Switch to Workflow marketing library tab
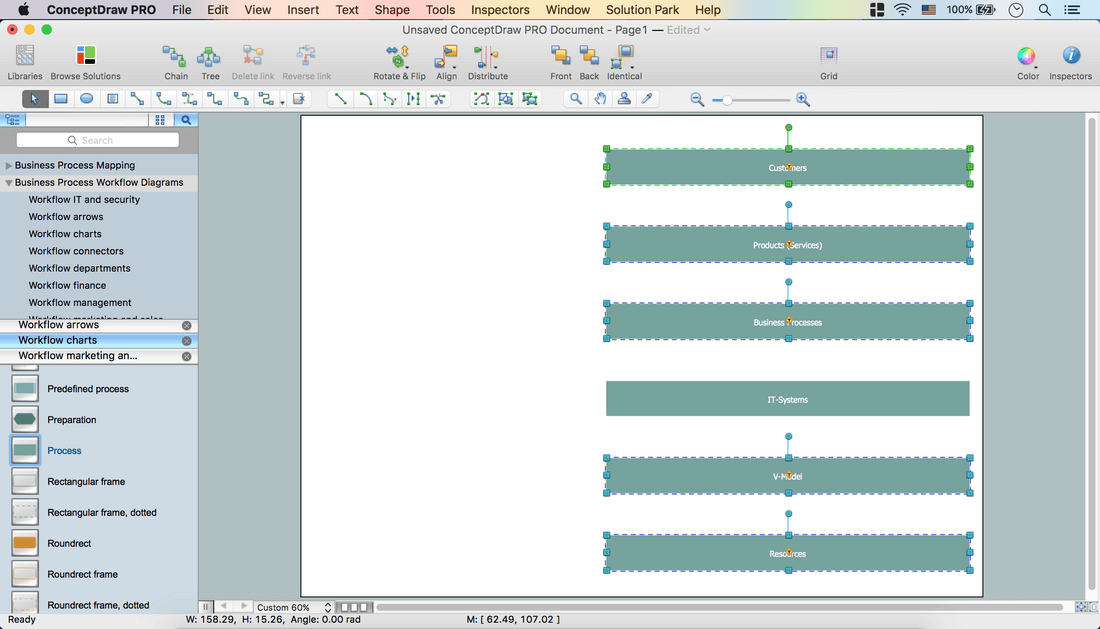This screenshot has height=629, width=1100. point(78,356)
